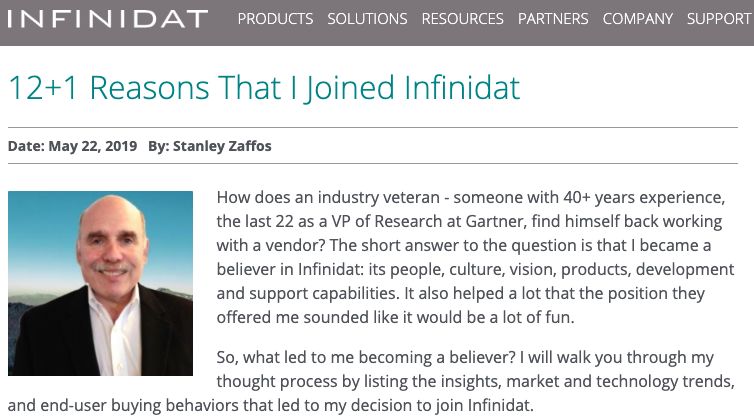Image resolution: width=754 pixels, height=419 pixels.
Task: Open the SUPPORT menu
Action: tap(718, 19)
